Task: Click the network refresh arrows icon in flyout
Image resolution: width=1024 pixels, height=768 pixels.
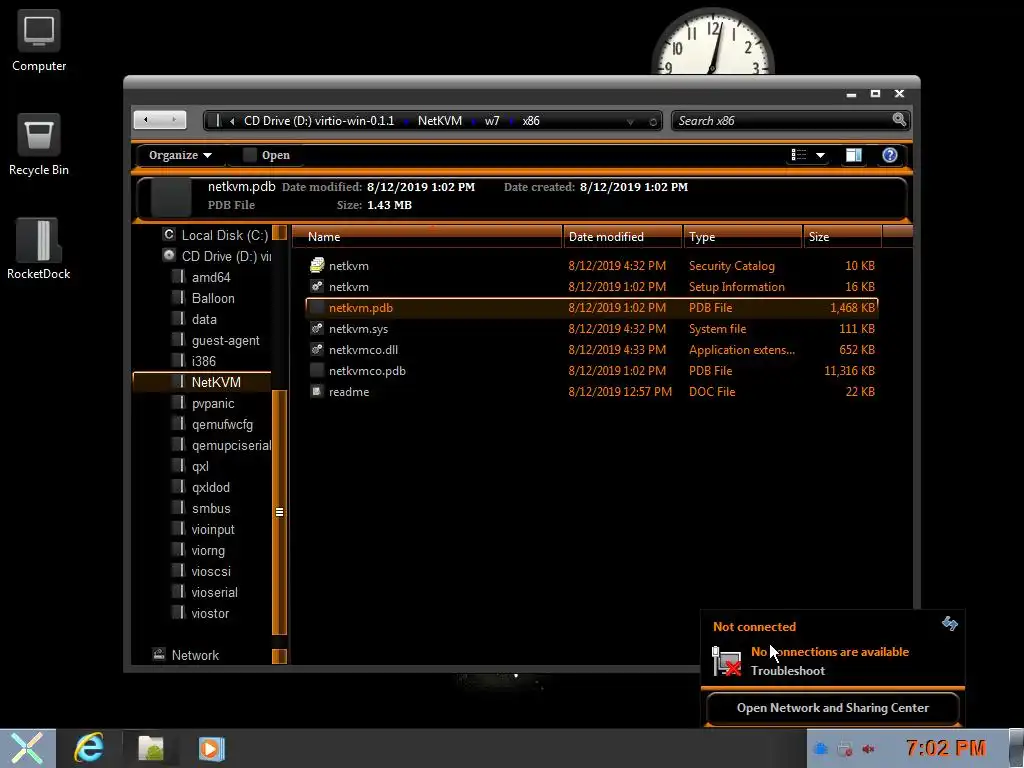Action: [950, 624]
